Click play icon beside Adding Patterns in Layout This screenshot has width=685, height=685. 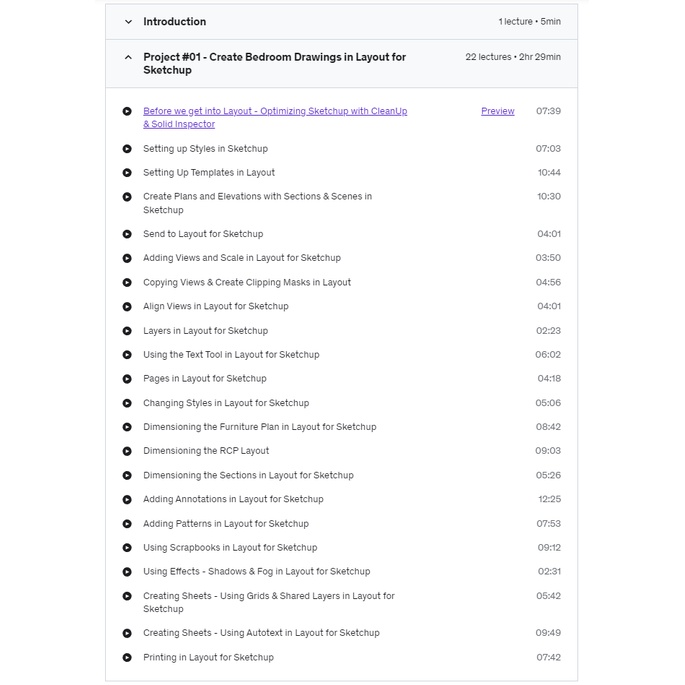coord(127,524)
